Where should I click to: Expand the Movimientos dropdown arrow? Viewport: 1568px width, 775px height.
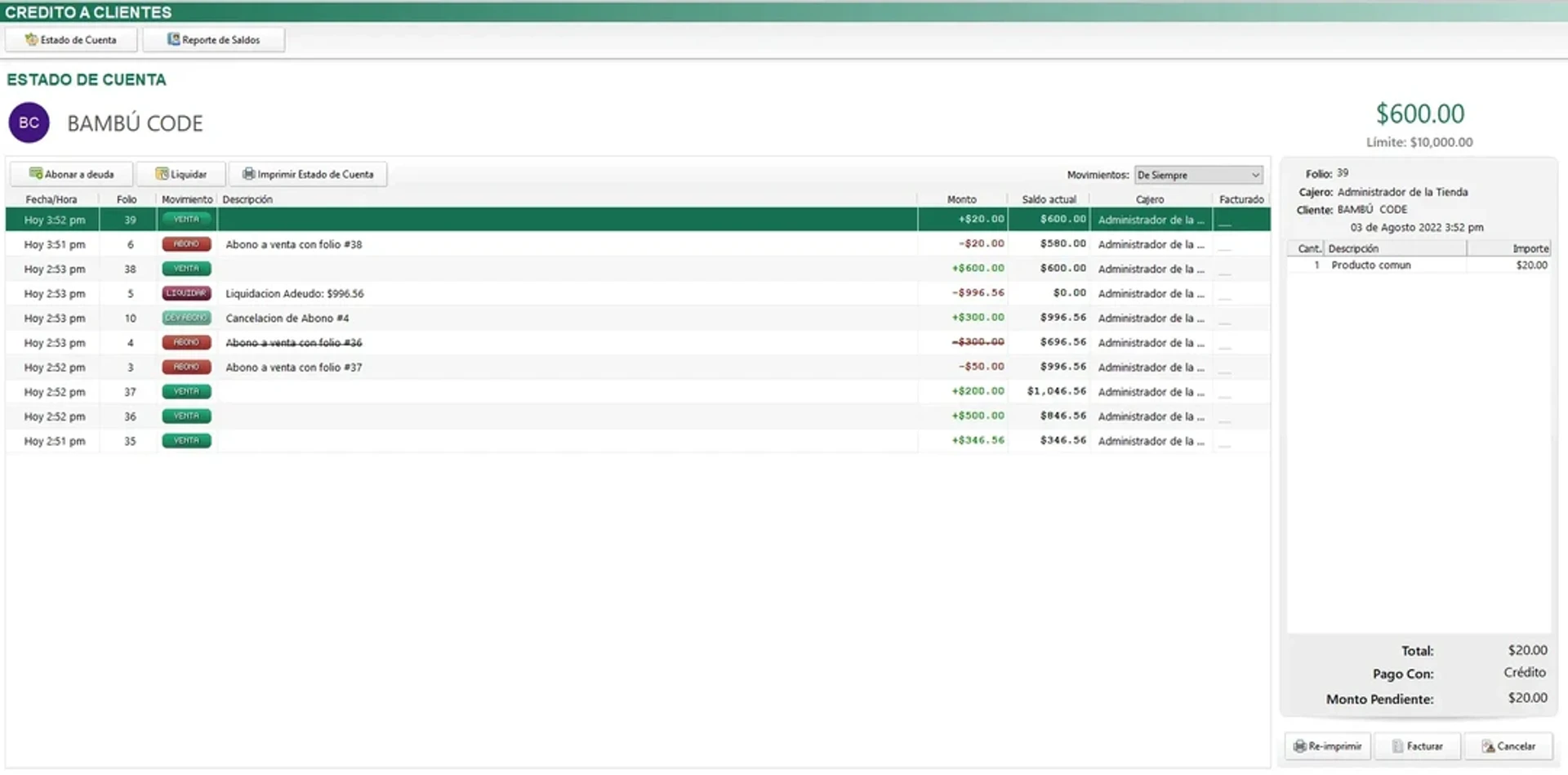pyautogui.click(x=1255, y=175)
